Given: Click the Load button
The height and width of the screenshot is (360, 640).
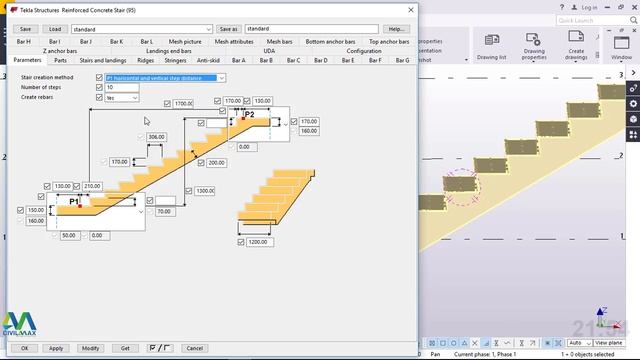Looking at the screenshot, I should pyautogui.click(x=55, y=29).
